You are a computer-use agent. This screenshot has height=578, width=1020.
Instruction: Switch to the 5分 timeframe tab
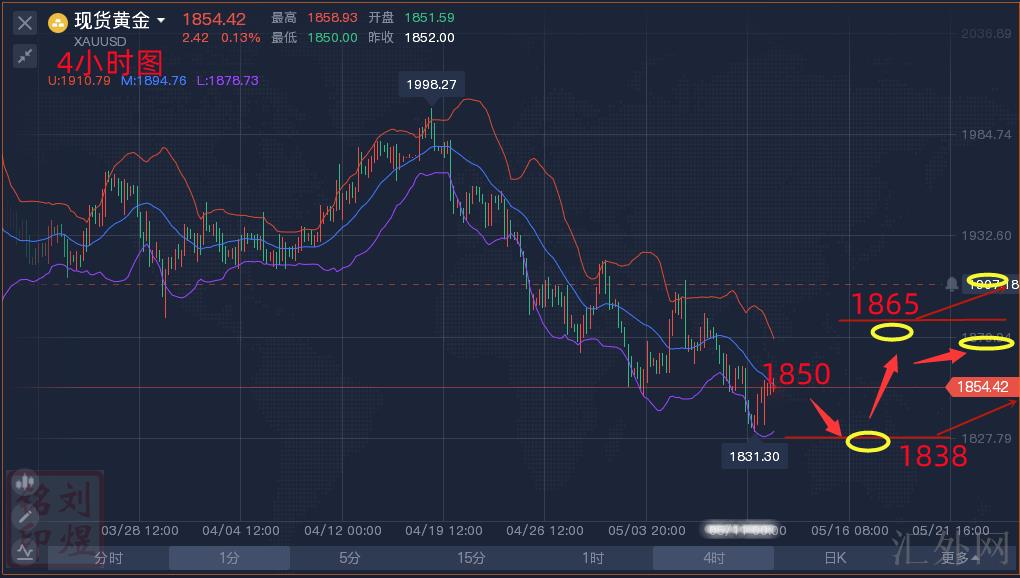350,558
